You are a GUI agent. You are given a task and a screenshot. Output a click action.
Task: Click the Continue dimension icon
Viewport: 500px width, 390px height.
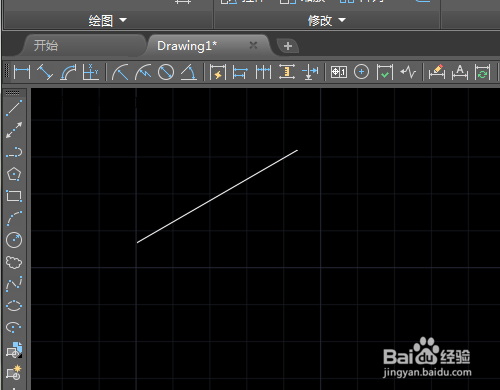[x=263, y=72]
